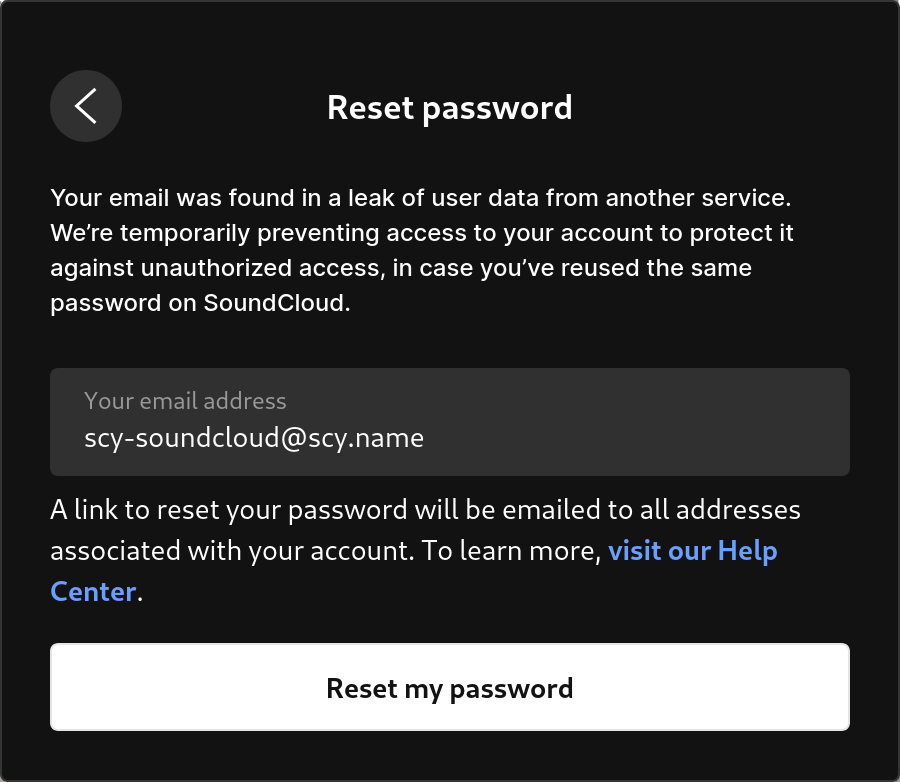Click the word Center in the blue link
This screenshot has width=900, height=782.
pos(94,592)
